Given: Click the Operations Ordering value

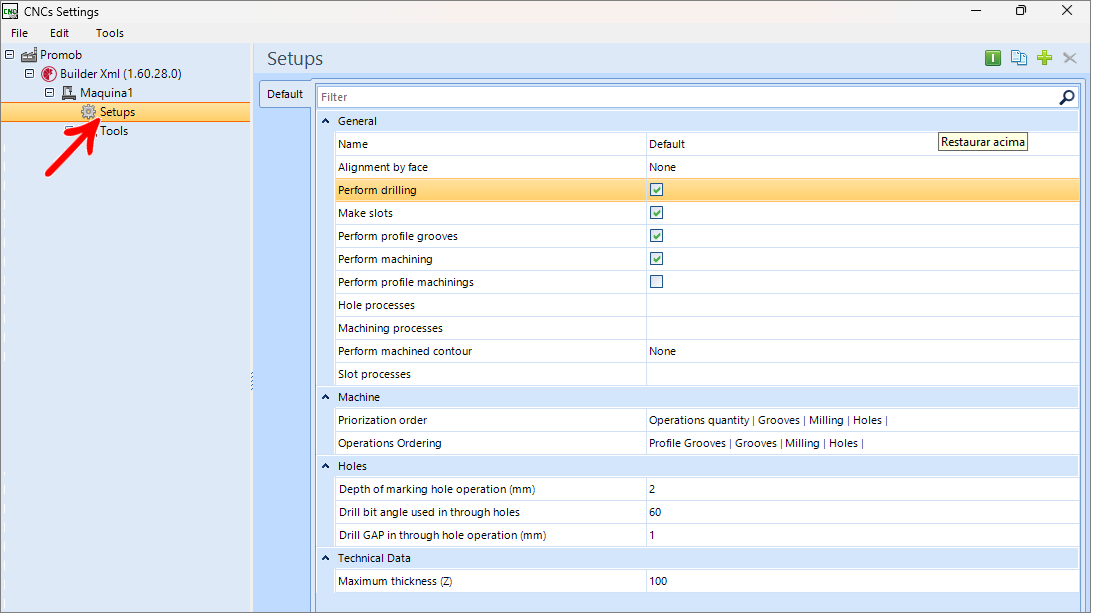Looking at the screenshot, I should coord(756,444).
